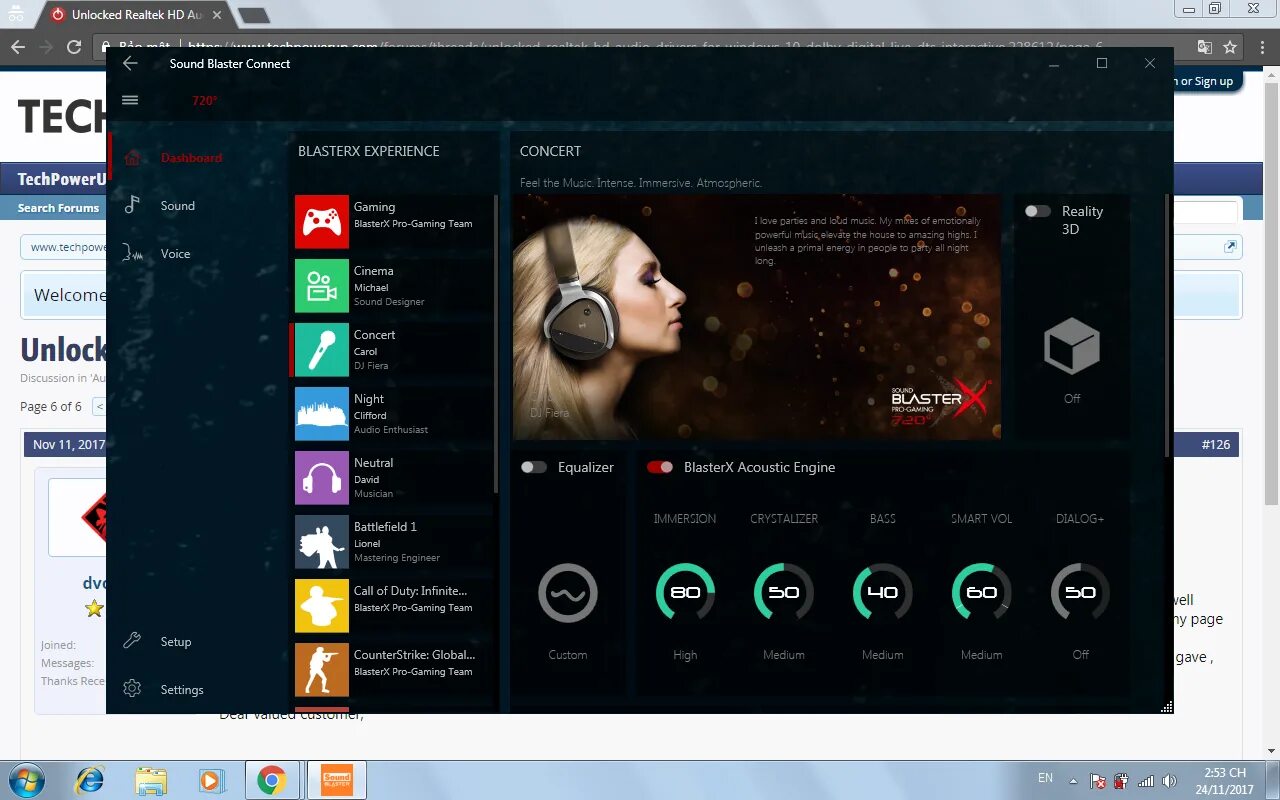Adjust the Immersion dial at 80
This screenshot has width=1280, height=800.
[x=685, y=593]
